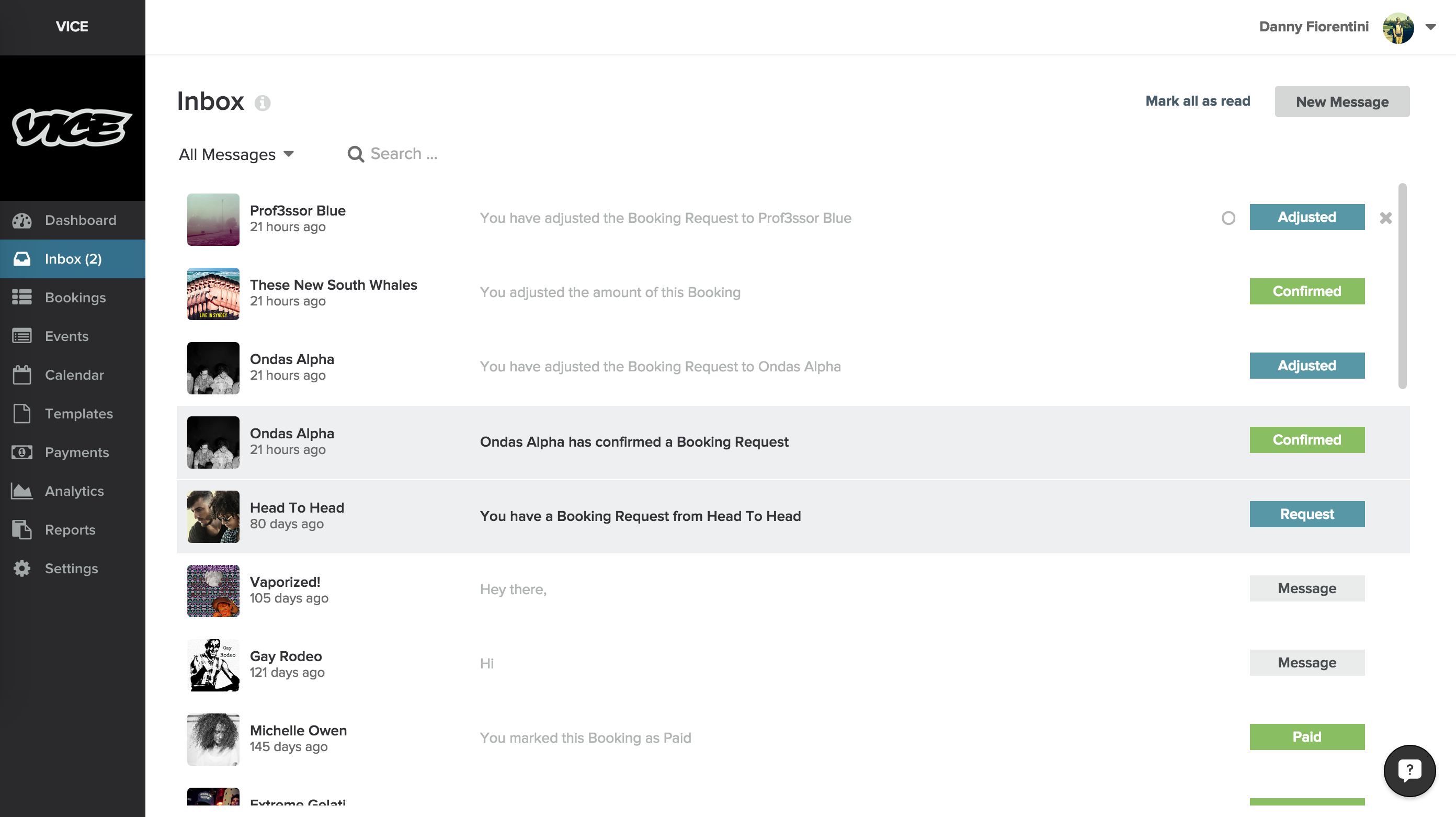1456x817 pixels.
Task: Expand the All Messages filter dropdown
Action: 236,154
